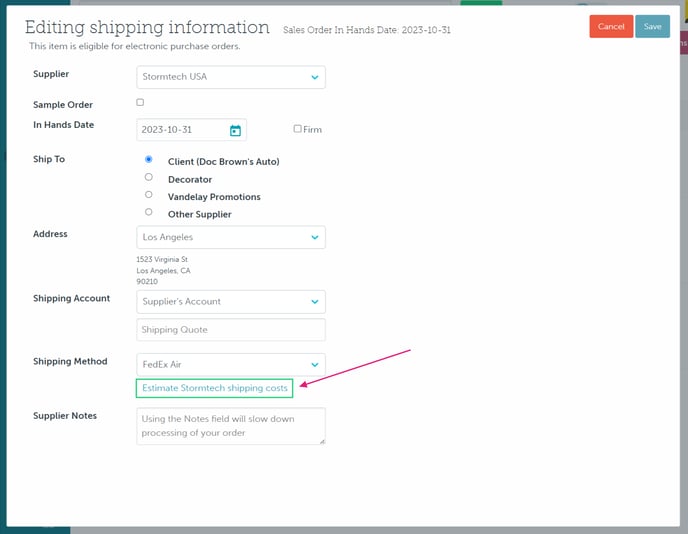688x534 pixels.
Task: Select Client (Doc Brown's Auto) radio option
Action: click(149, 159)
